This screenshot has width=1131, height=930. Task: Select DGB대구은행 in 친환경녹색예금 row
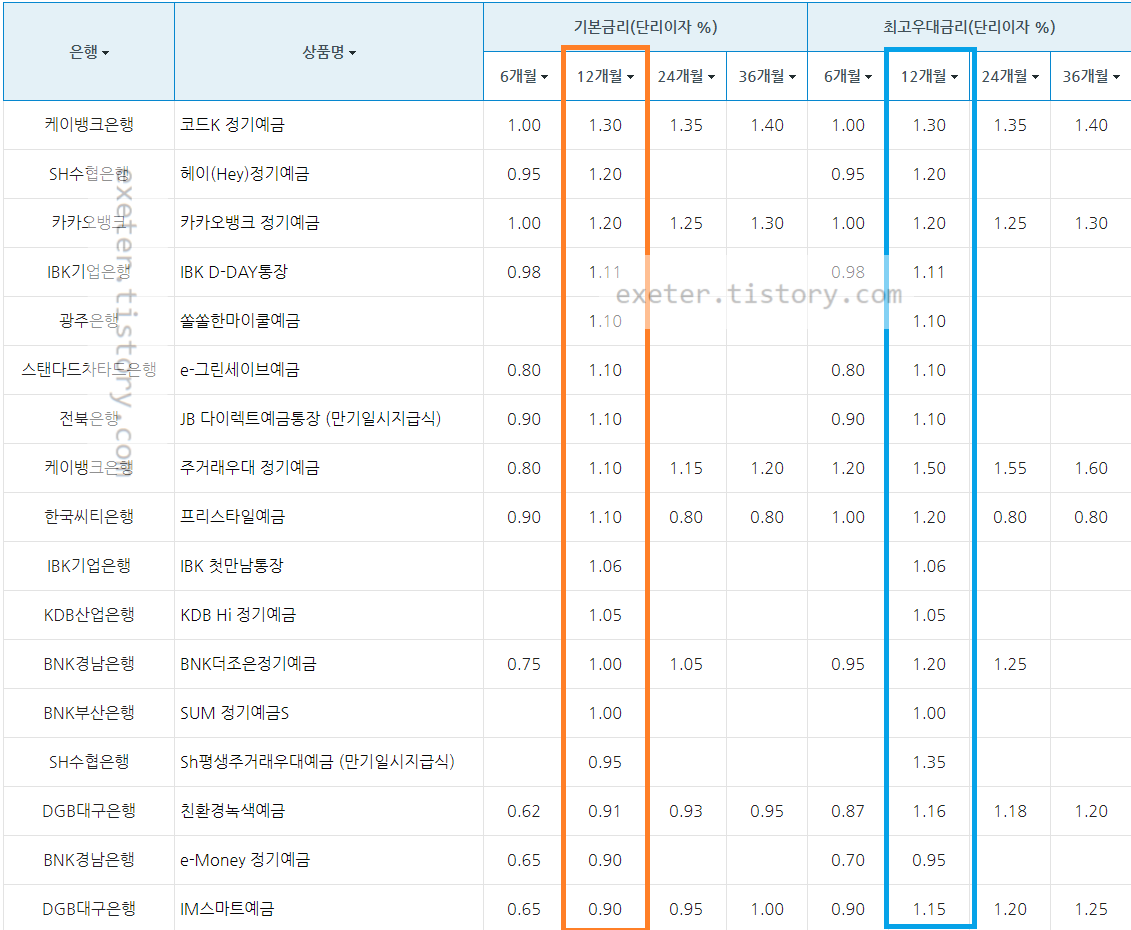click(x=89, y=811)
